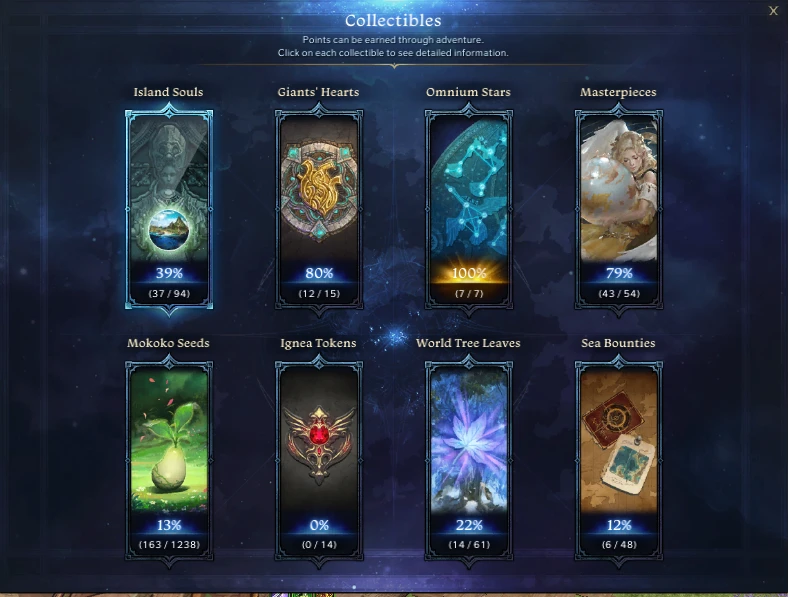Screen dimensions: 789x597
Task: Select the World Tree Leaves 14 / 61 counter
Action: pyautogui.click(x=469, y=545)
